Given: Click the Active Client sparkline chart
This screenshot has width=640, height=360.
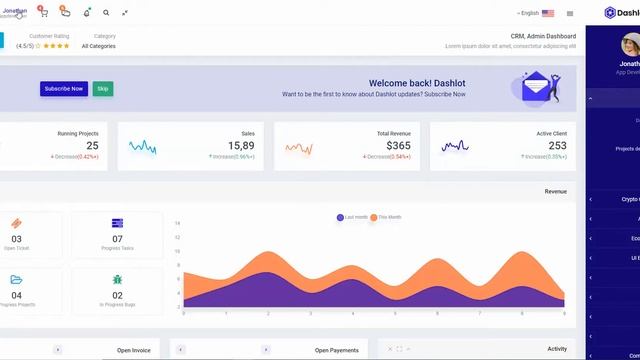Looking at the screenshot, I should (455, 146).
